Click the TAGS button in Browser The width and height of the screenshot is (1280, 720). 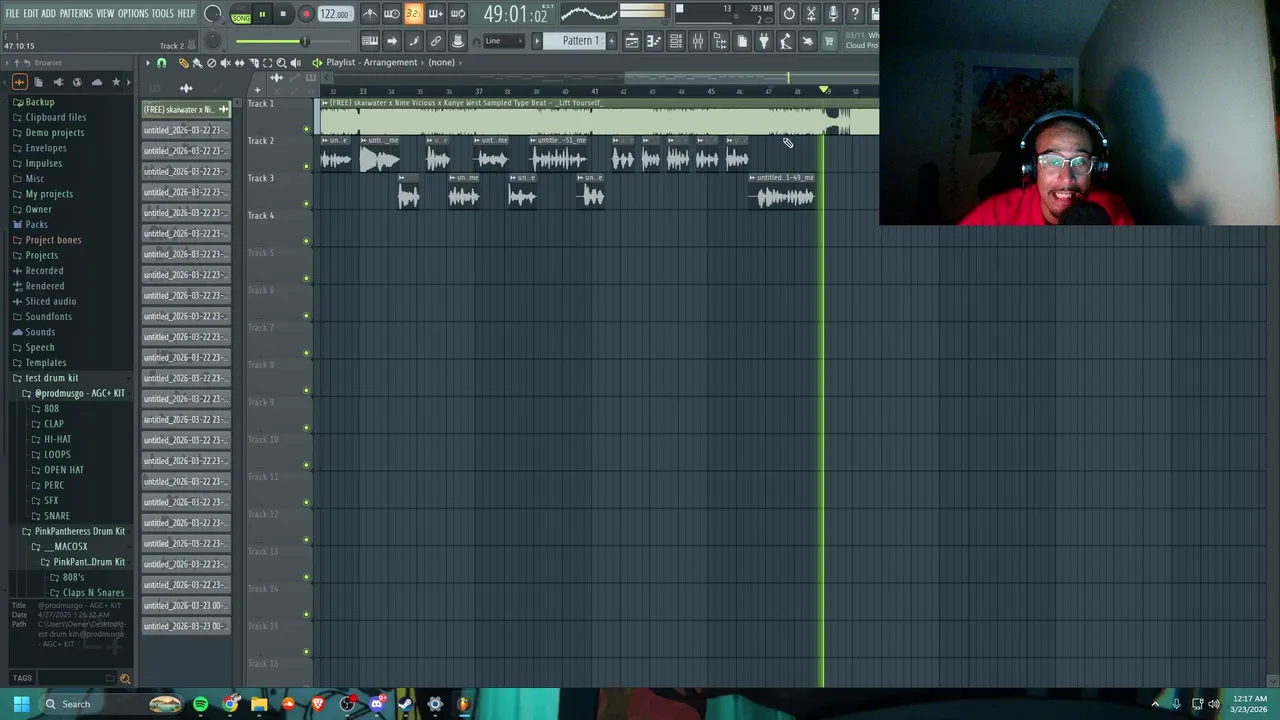(22, 679)
